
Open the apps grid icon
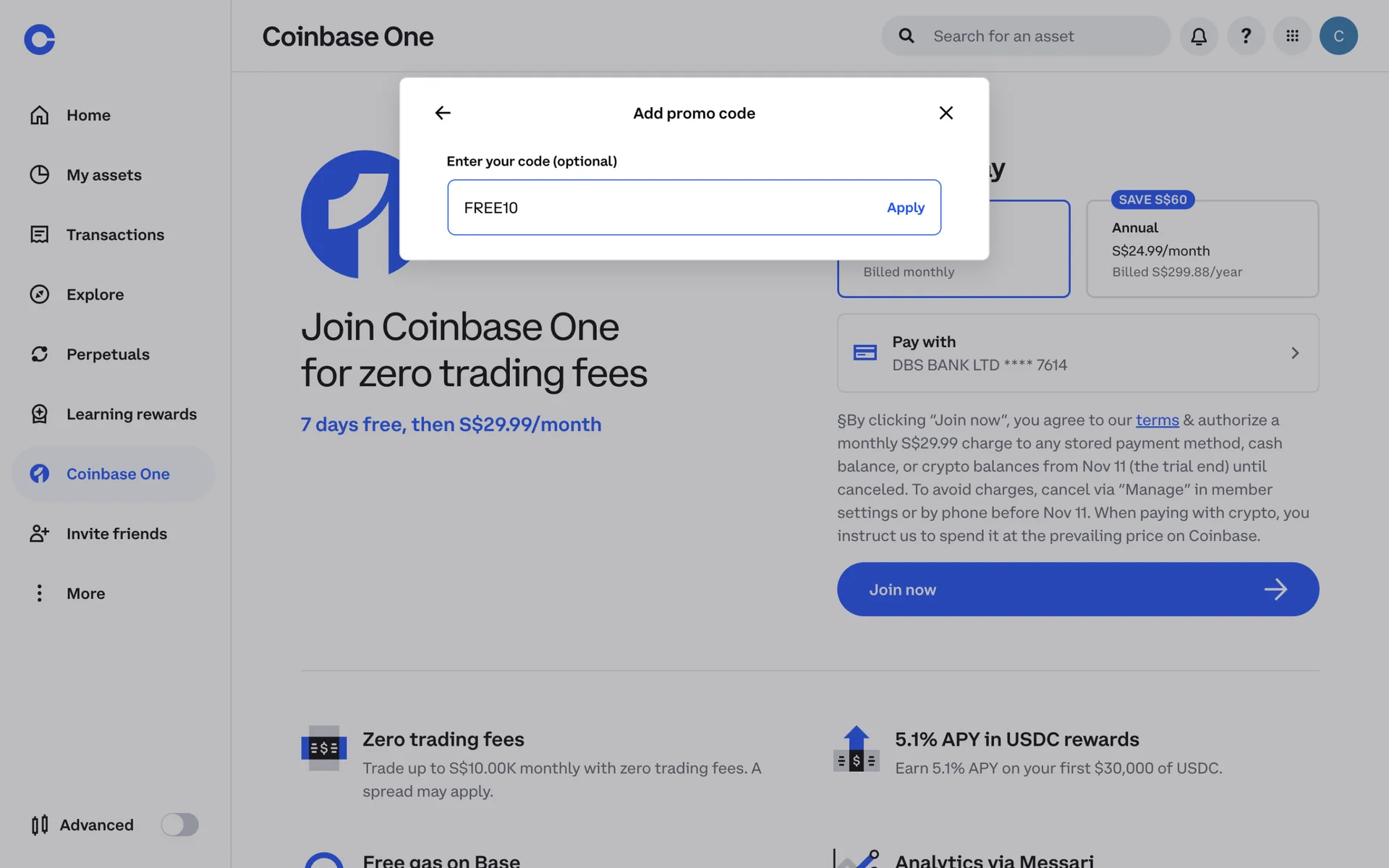pyautogui.click(x=1292, y=36)
